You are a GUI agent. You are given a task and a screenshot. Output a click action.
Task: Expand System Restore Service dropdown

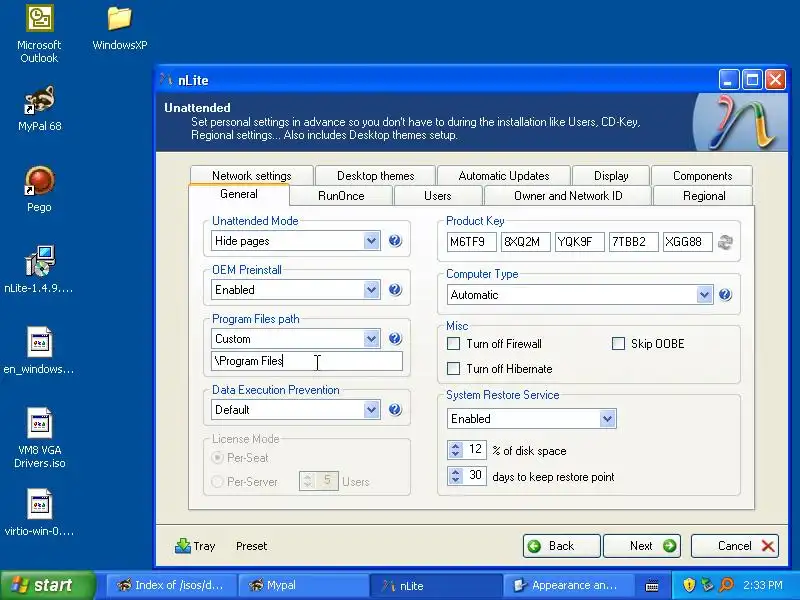tap(531, 419)
